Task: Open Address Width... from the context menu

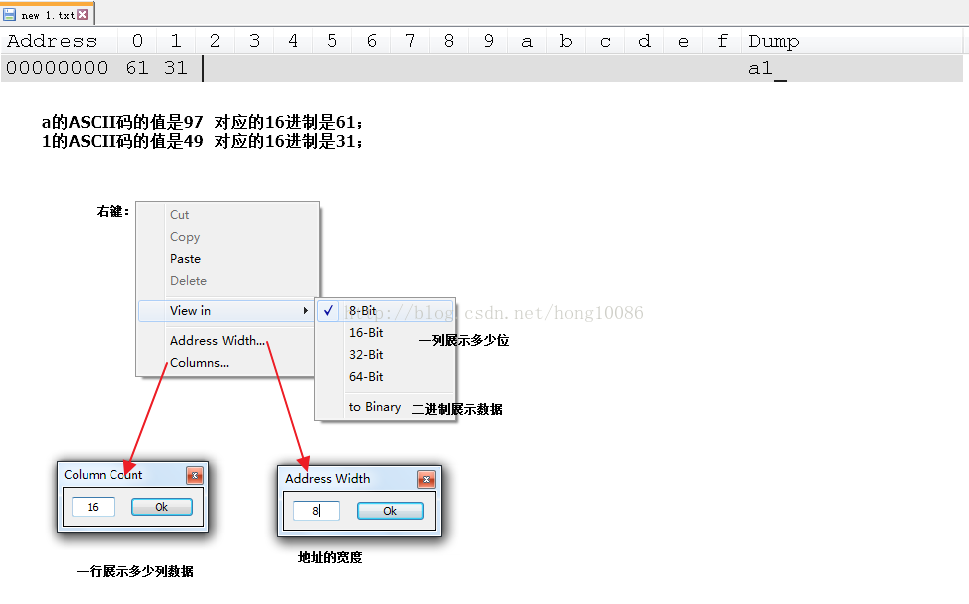Action: (x=218, y=341)
